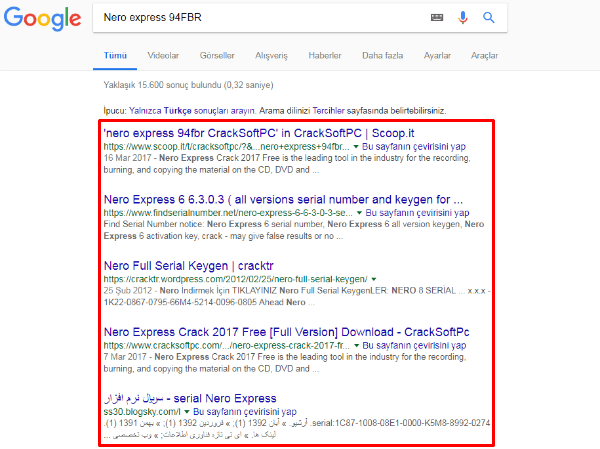Screen dimensions: 600x449
Task: Translate the findserialnumber.net result page
Action: [x=417, y=213]
